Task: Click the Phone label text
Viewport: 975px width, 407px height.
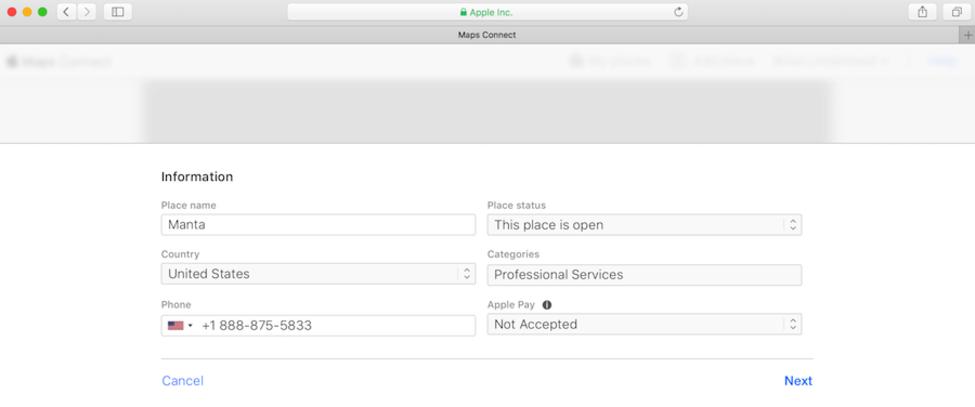Action: pyautogui.click(x=176, y=305)
